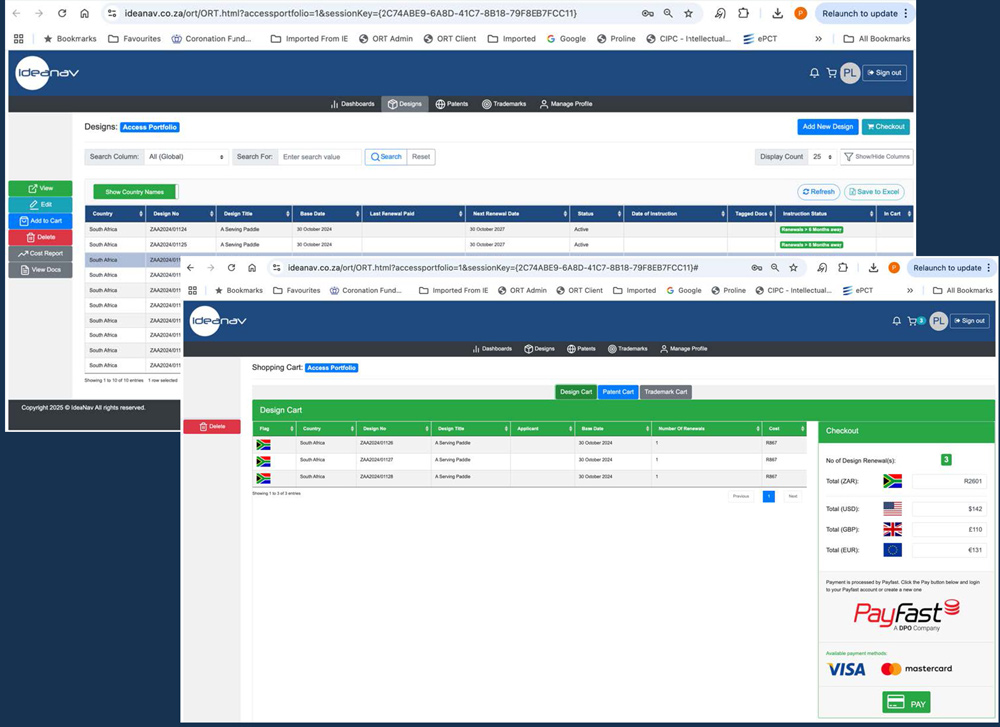Select design row ZAA2024/01124
Image resolution: width=1000 pixels, height=727 pixels.
click(x=499, y=230)
